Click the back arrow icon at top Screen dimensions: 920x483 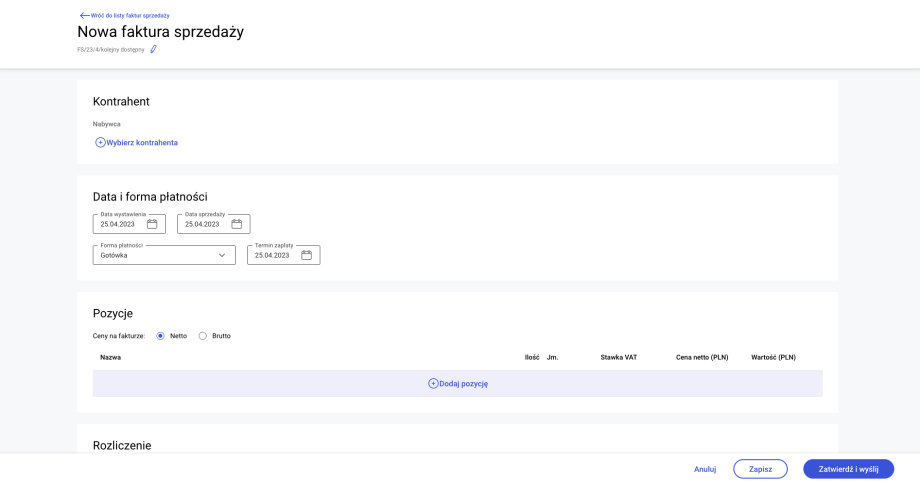(84, 16)
